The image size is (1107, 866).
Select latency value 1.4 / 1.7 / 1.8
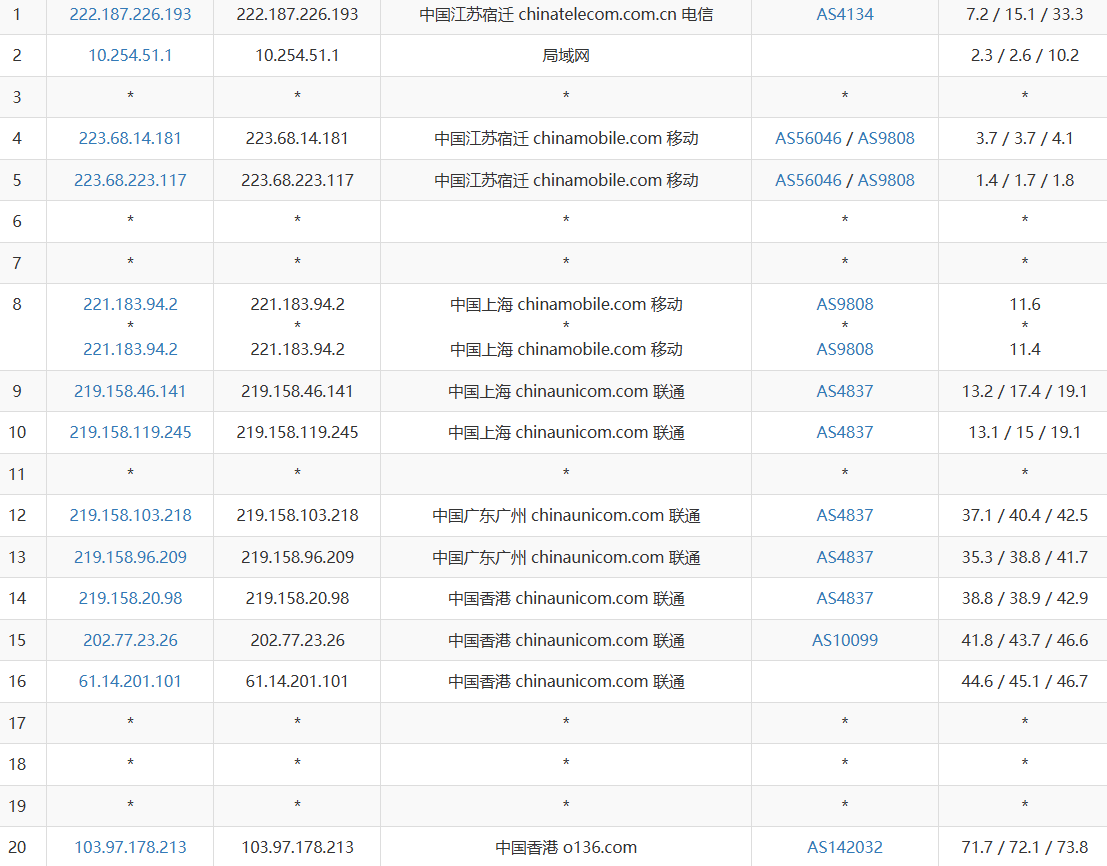(1024, 180)
